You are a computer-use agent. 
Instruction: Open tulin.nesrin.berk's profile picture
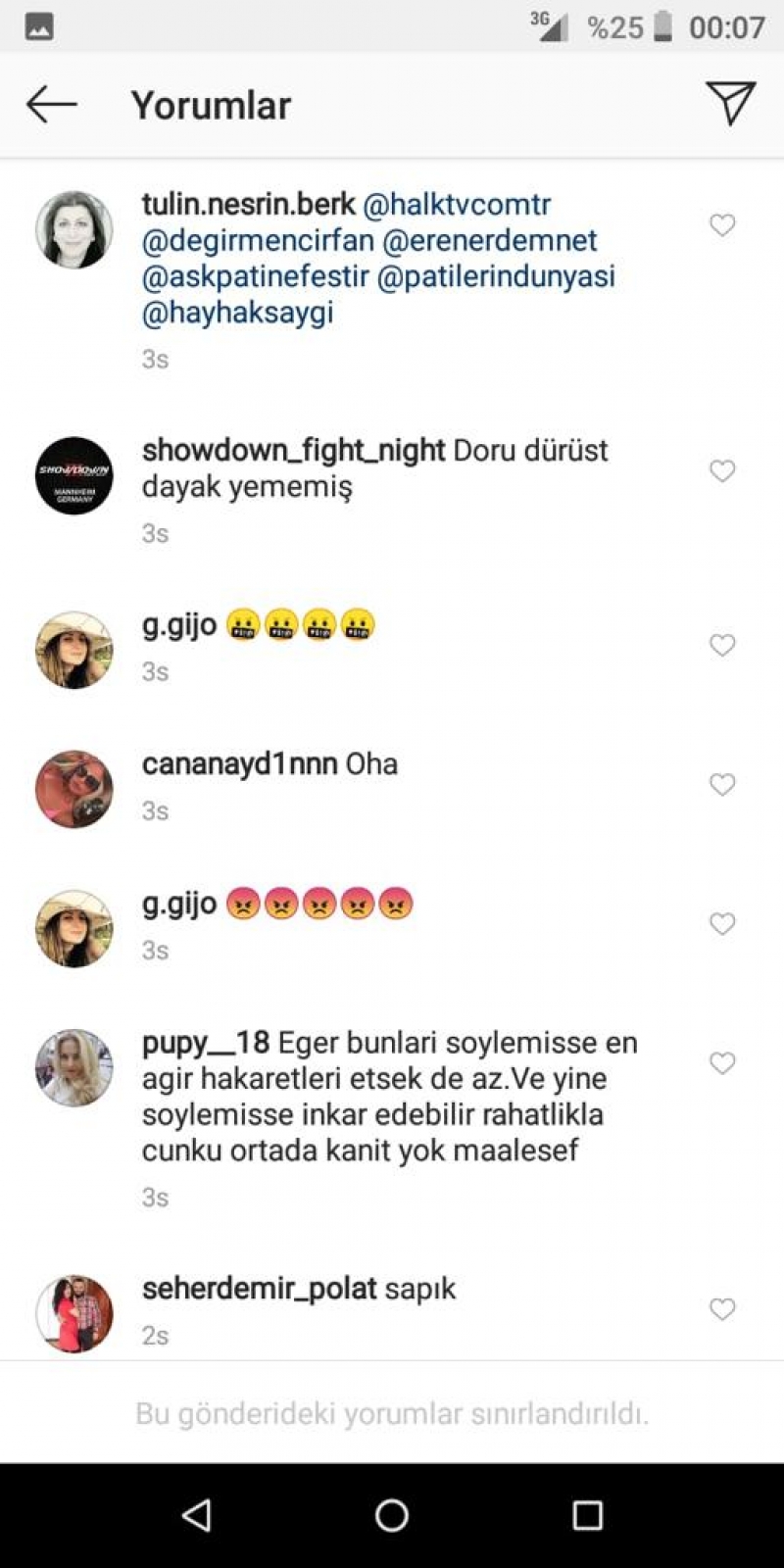(74, 230)
